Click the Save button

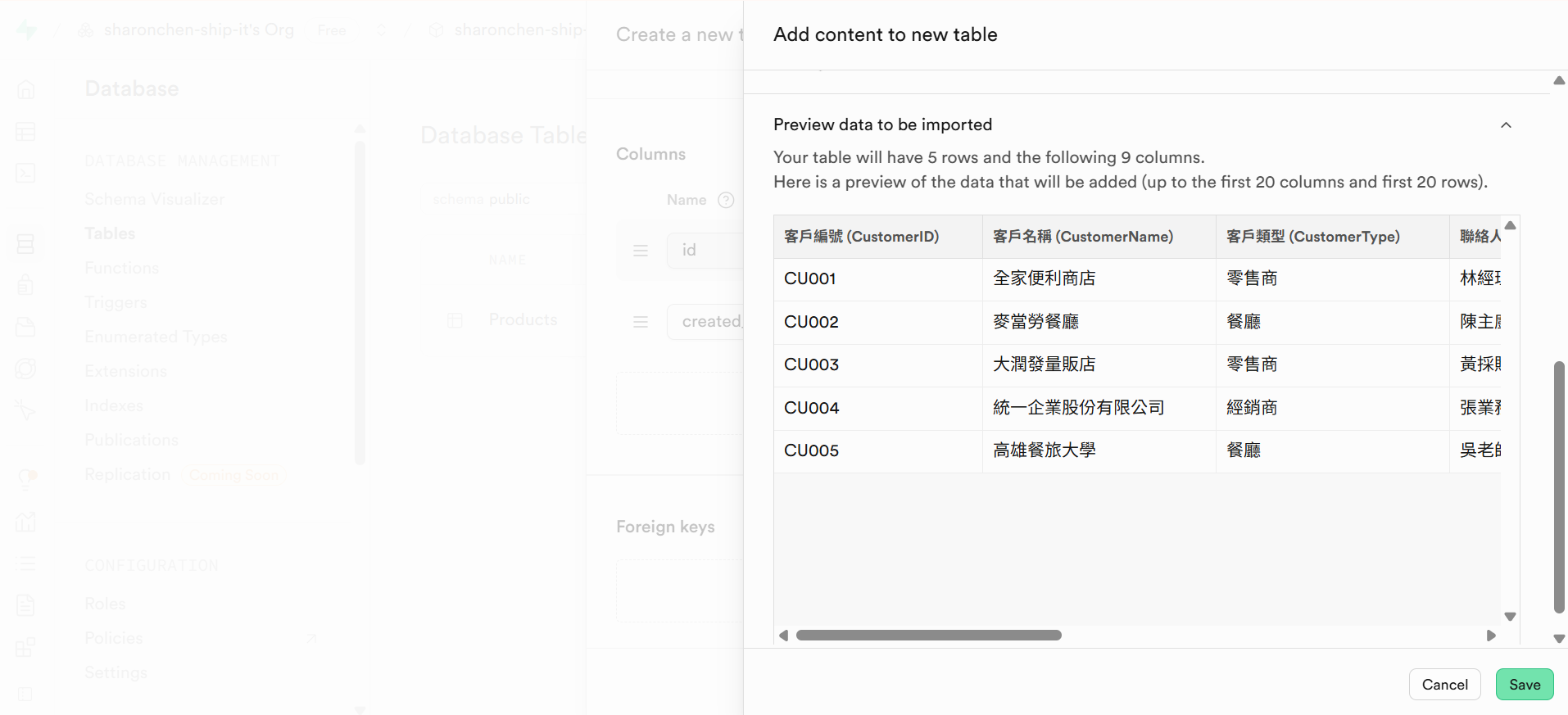click(x=1524, y=685)
